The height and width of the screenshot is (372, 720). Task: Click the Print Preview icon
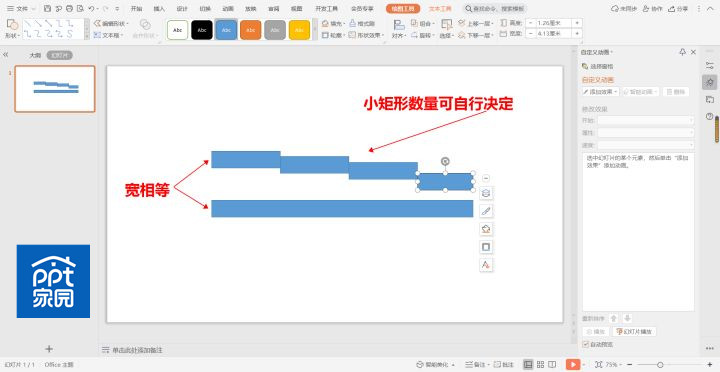point(80,8)
